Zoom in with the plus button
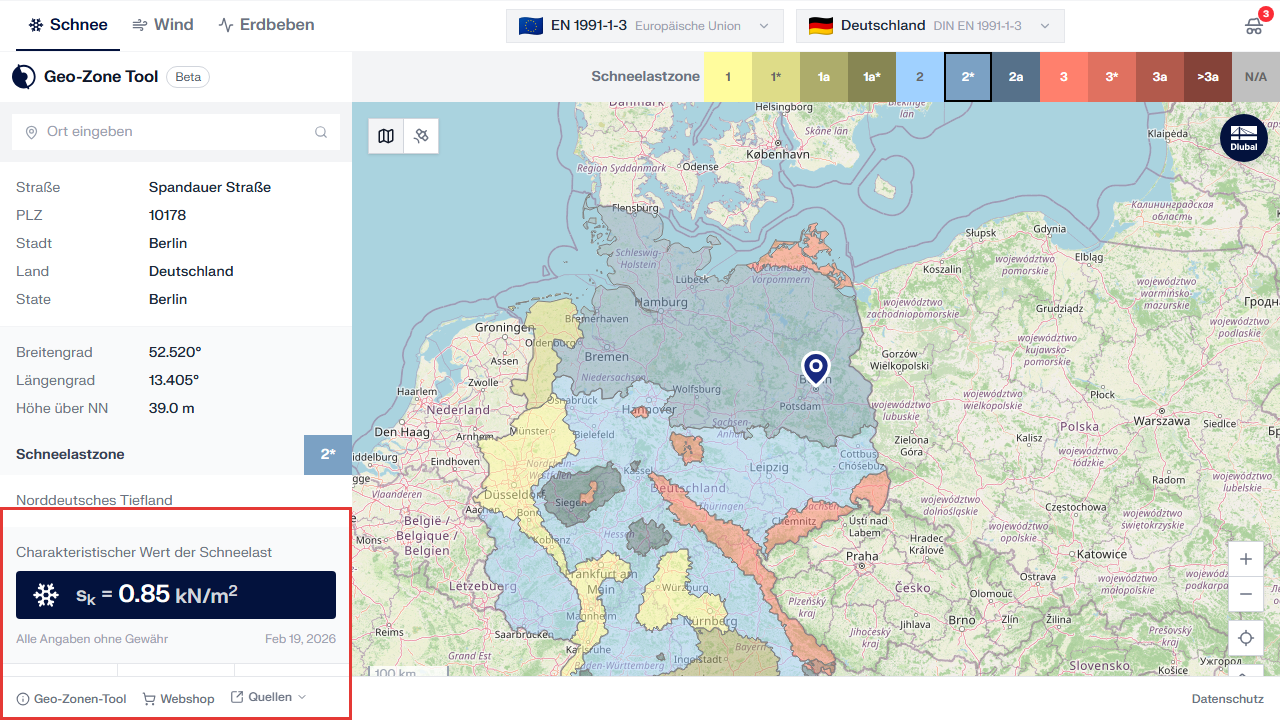This screenshot has width=1280, height=720. 1246,559
